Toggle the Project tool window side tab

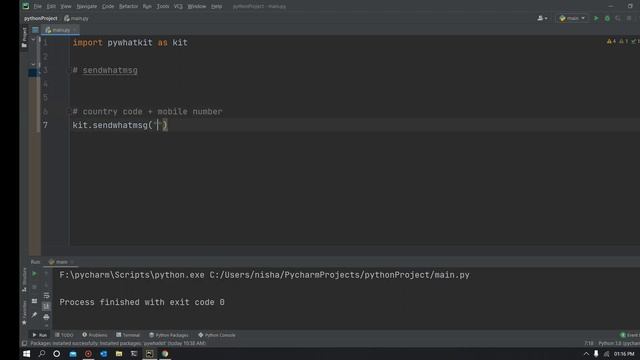point(24,37)
